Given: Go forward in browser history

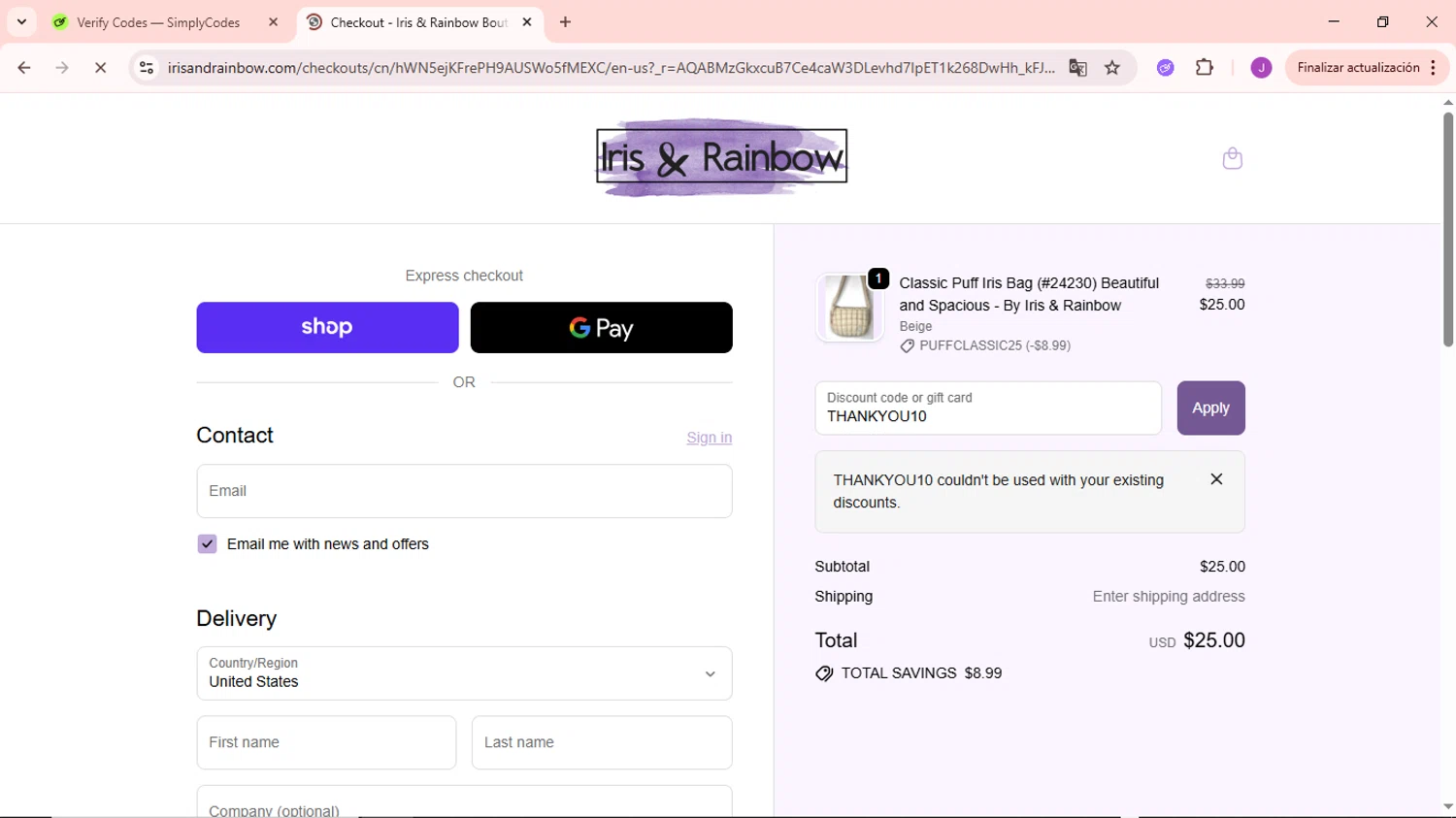Looking at the screenshot, I should 62,68.
